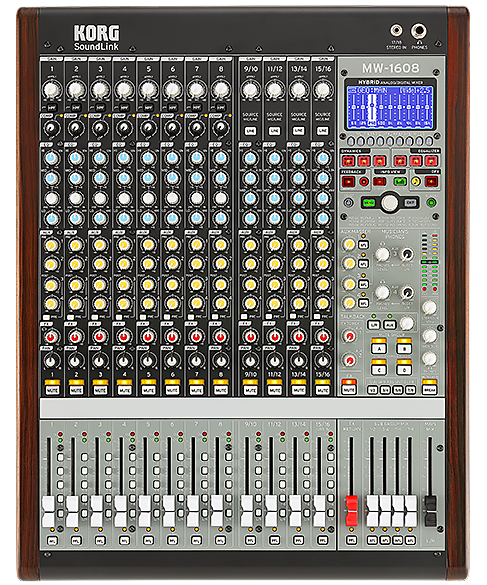
Task: Activate mute group A
Action: 379,348
